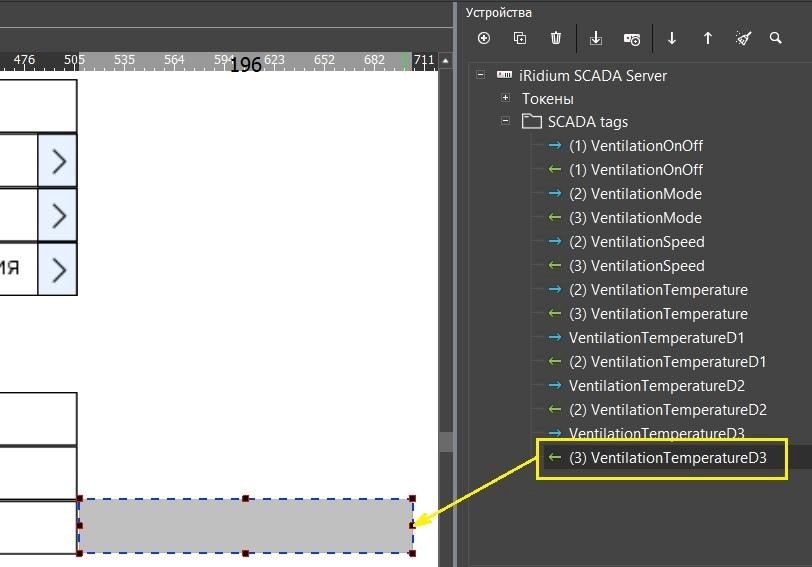Click the broom cleanup icon
812x567 pixels.
click(x=743, y=38)
